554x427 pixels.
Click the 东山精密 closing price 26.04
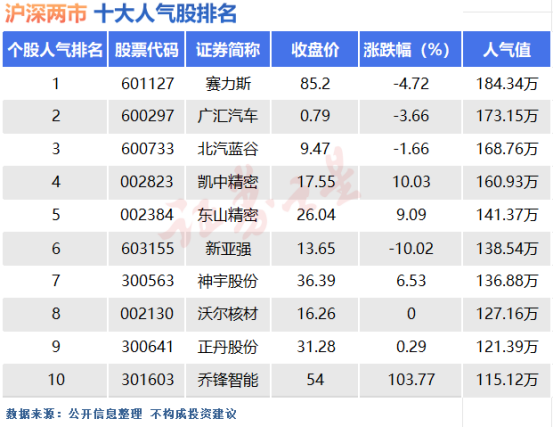[x=316, y=215]
